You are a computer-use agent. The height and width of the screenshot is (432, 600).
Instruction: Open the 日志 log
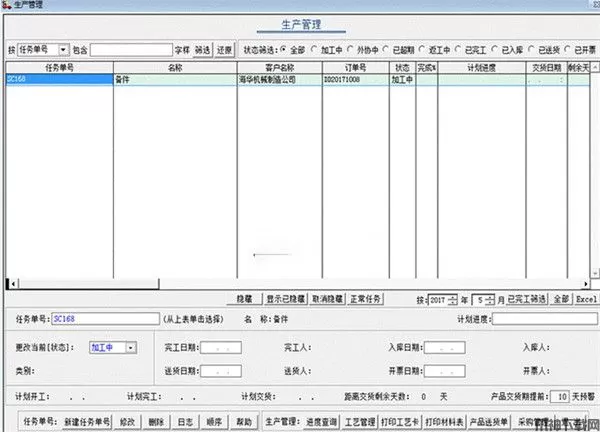point(185,422)
